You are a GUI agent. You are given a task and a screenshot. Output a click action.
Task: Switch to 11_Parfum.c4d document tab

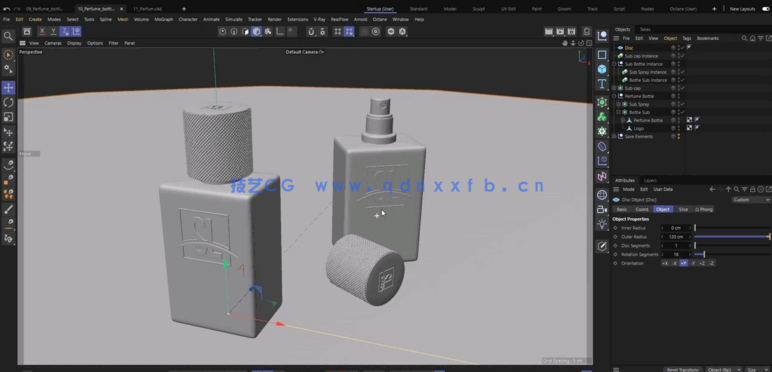(148, 9)
